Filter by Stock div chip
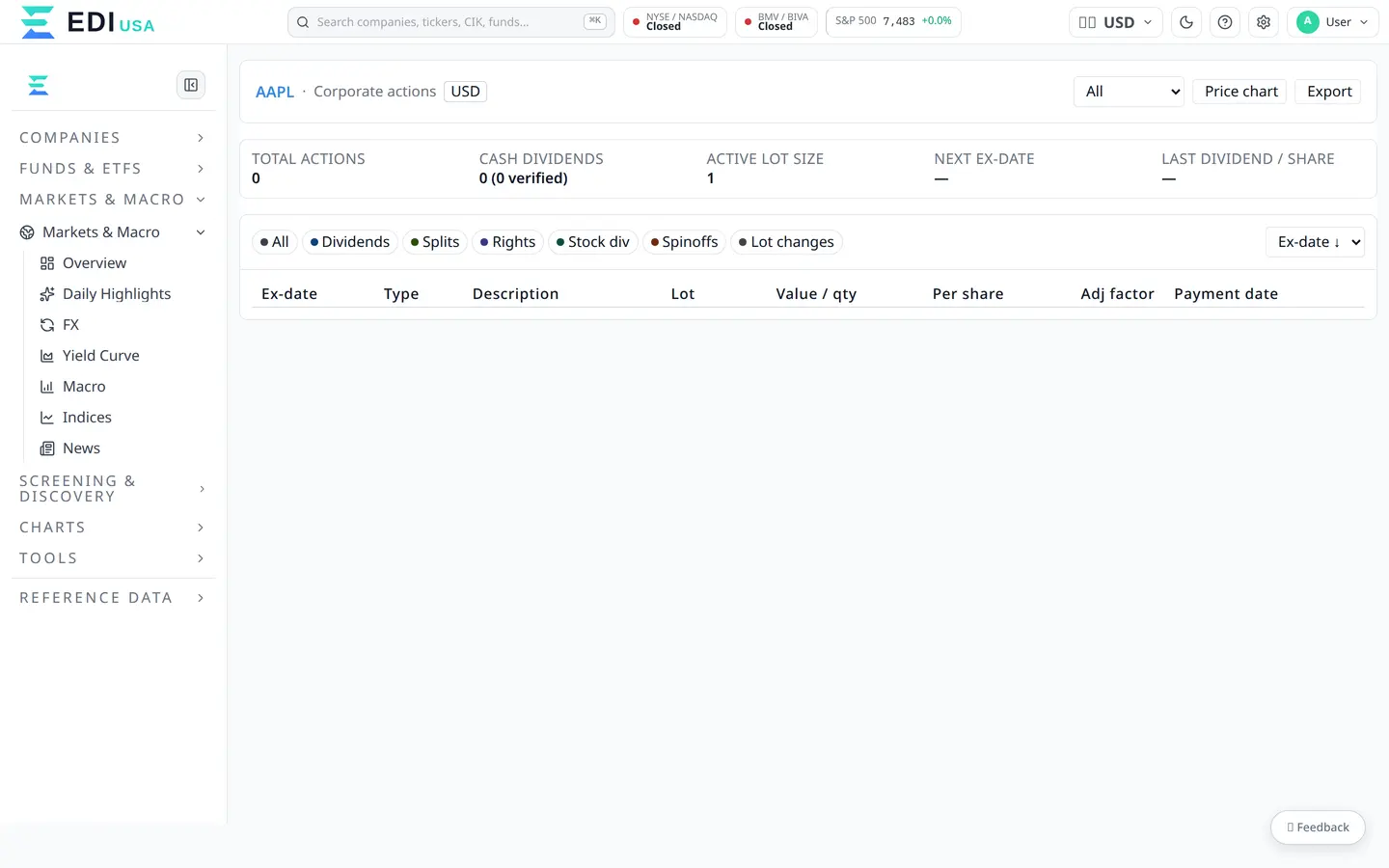The width and height of the screenshot is (1389, 868). 593,242
